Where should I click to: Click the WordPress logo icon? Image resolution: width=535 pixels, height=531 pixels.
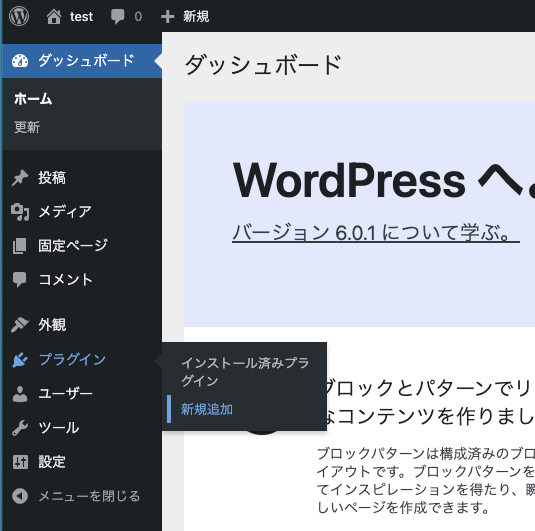(19, 16)
